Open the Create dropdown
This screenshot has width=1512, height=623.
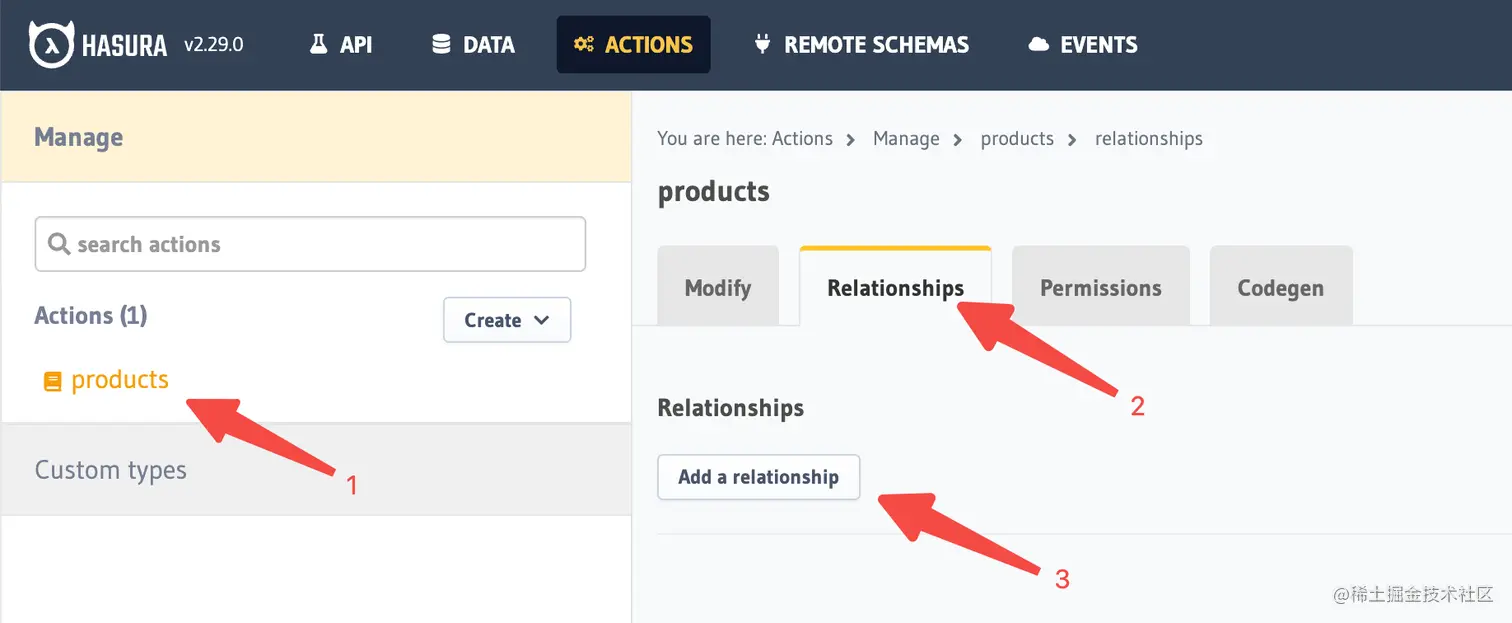[x=507, y=320]
